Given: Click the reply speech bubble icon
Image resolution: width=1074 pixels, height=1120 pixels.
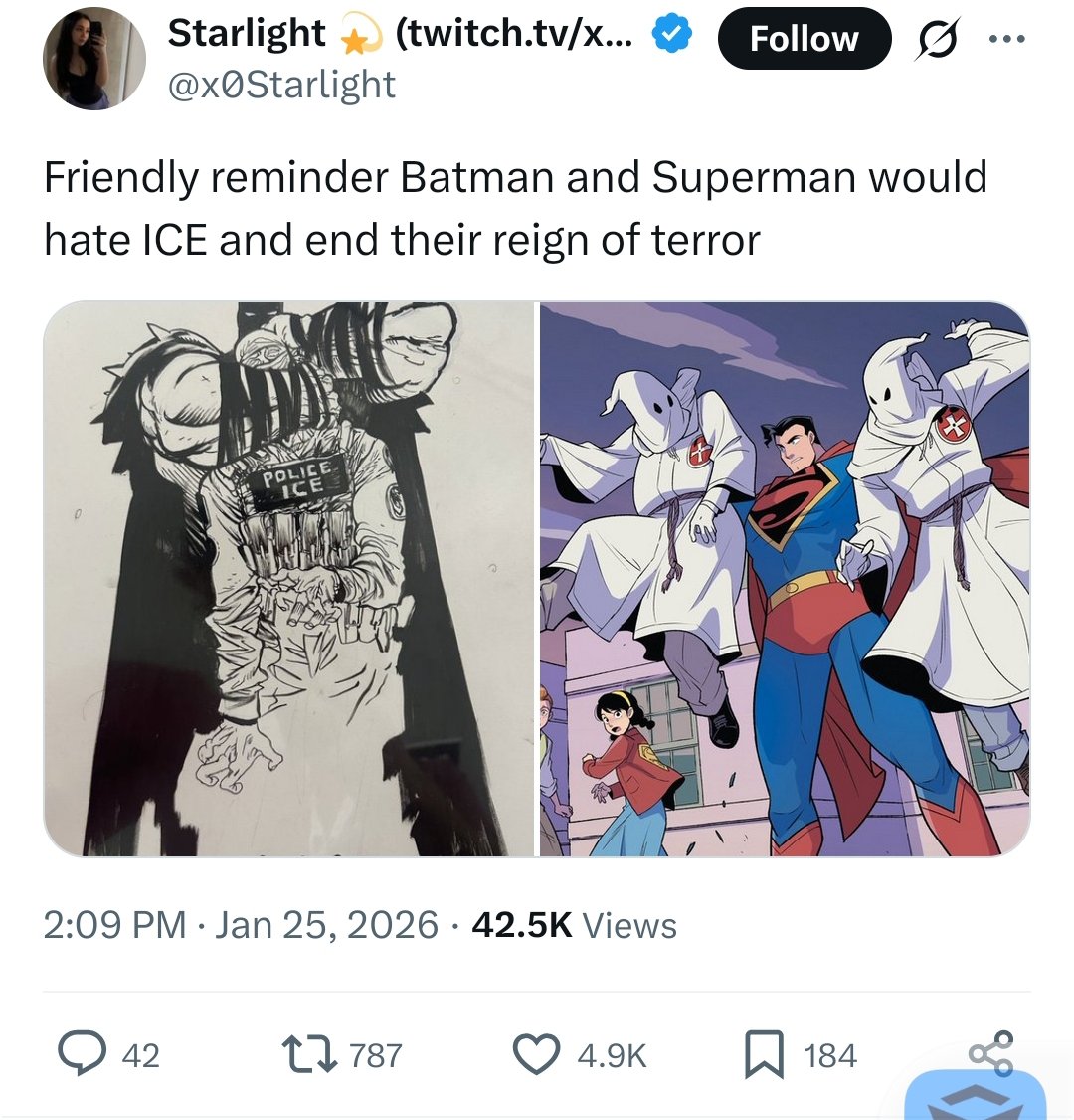Looking at the screenshot, I should [x=83, y=1054].
